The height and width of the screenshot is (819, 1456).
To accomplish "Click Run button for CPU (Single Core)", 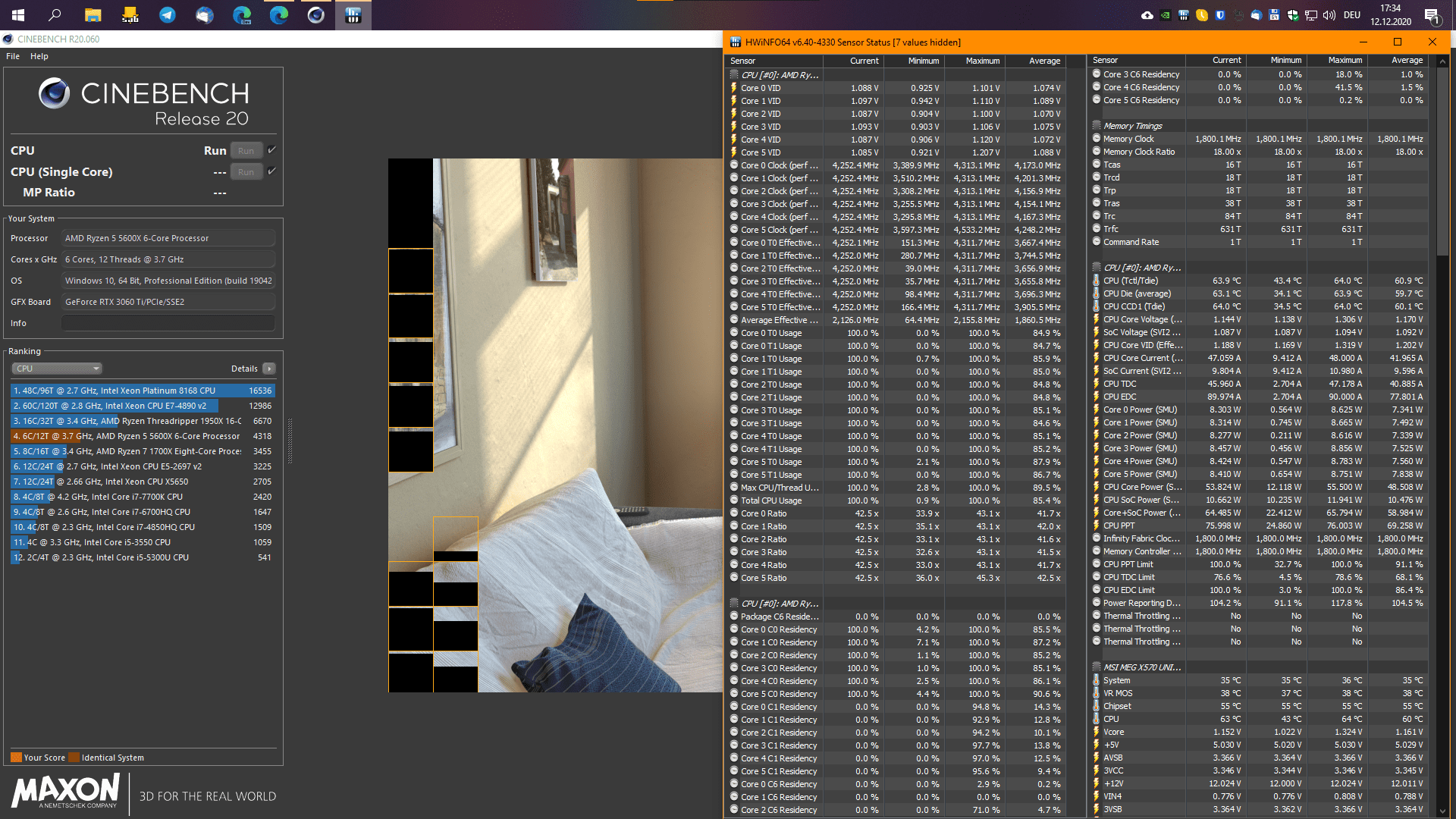I will [246, 171].
